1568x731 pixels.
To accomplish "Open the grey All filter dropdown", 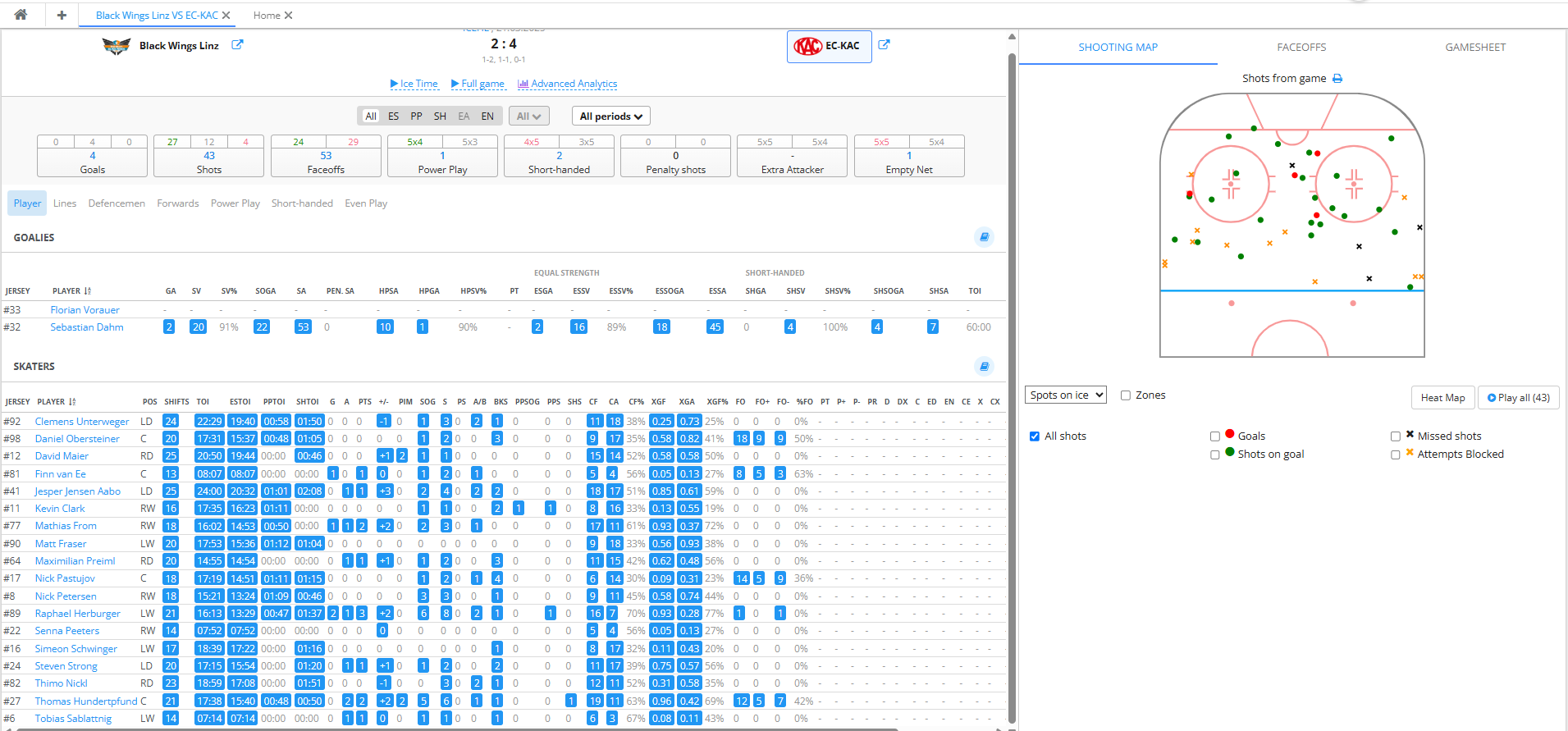I will pyautogui.click(x=528, y=117).
